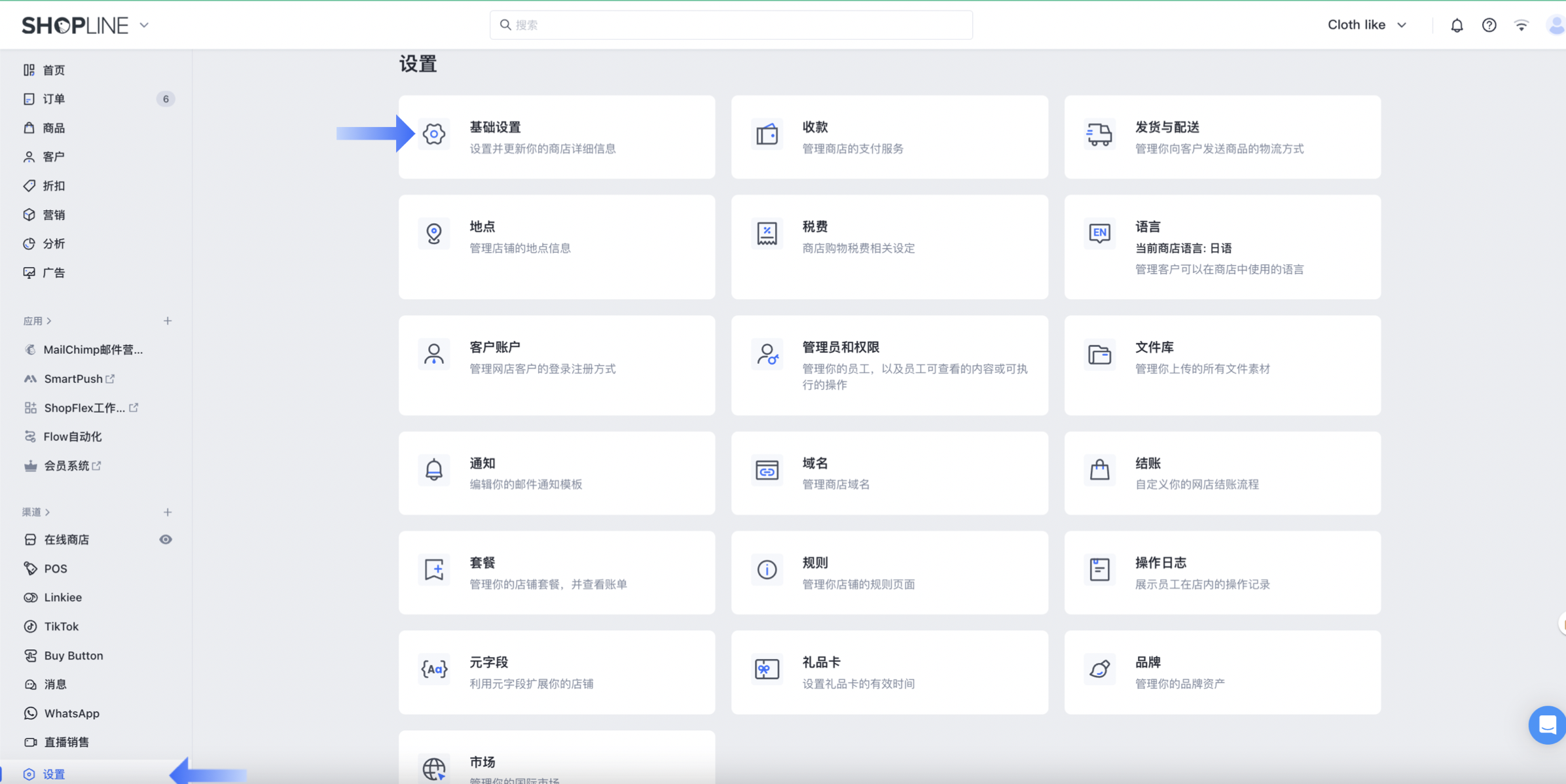Click the domain (域名) link icon
This screenshot has width=1566, height=784.
pyautogui.click(x=767, y=470)
